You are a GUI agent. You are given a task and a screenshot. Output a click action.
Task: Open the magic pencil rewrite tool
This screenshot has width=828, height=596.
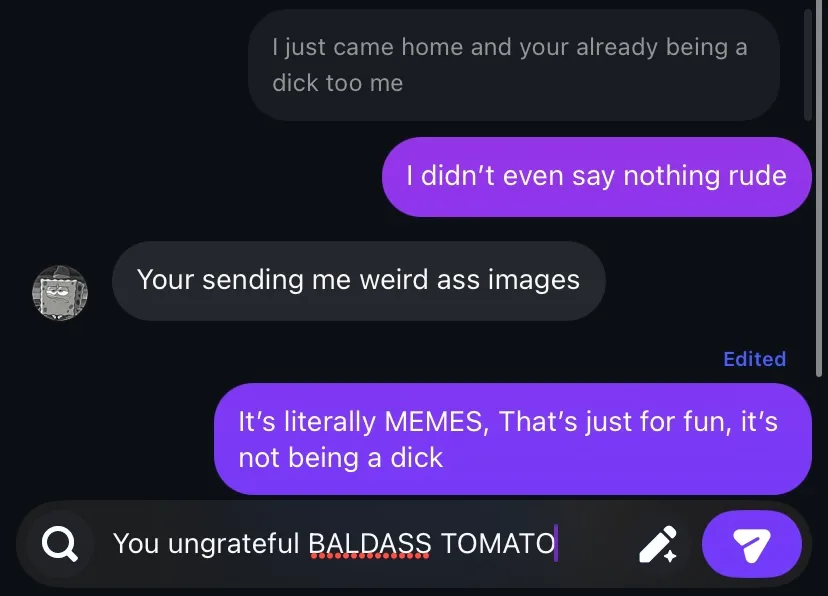658,544
